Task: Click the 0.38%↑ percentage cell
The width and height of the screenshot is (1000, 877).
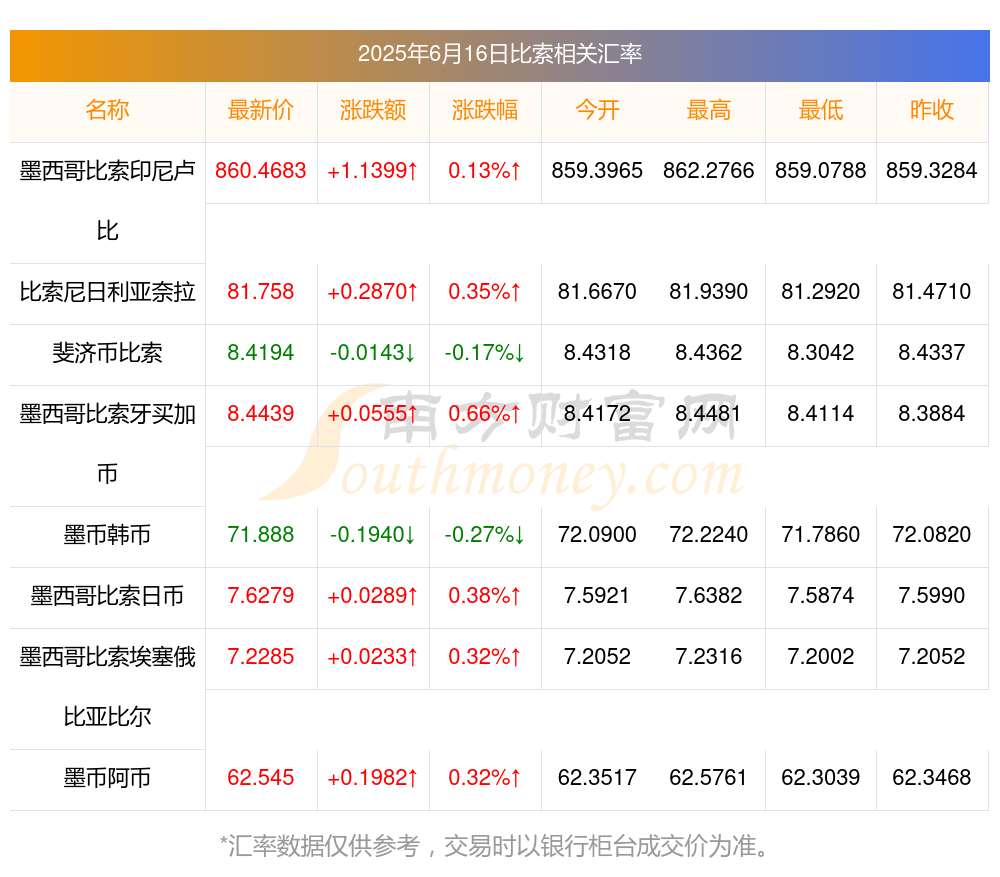Action: click(485, 596)
